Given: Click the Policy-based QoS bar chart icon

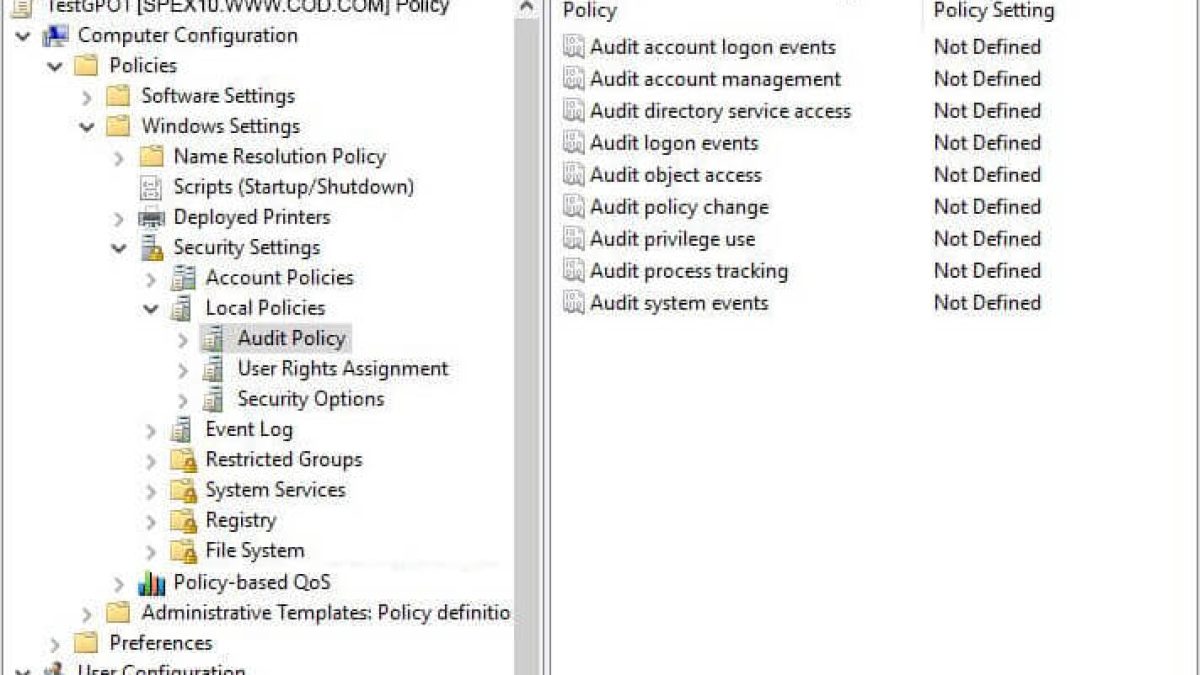Looking at the screenshot, I should point(151,583).
